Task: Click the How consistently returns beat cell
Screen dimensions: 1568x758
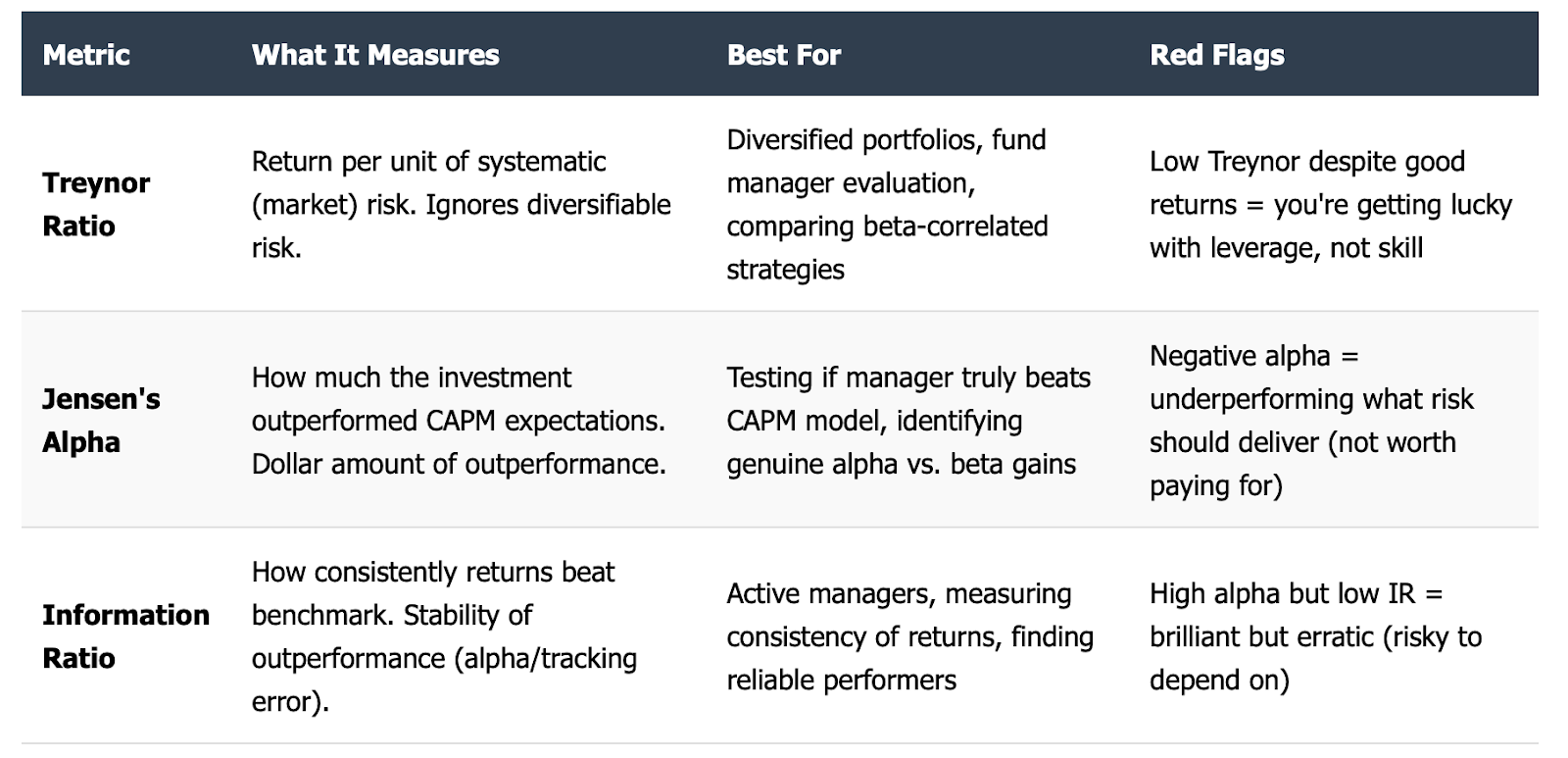Action: tap(444, 635)
